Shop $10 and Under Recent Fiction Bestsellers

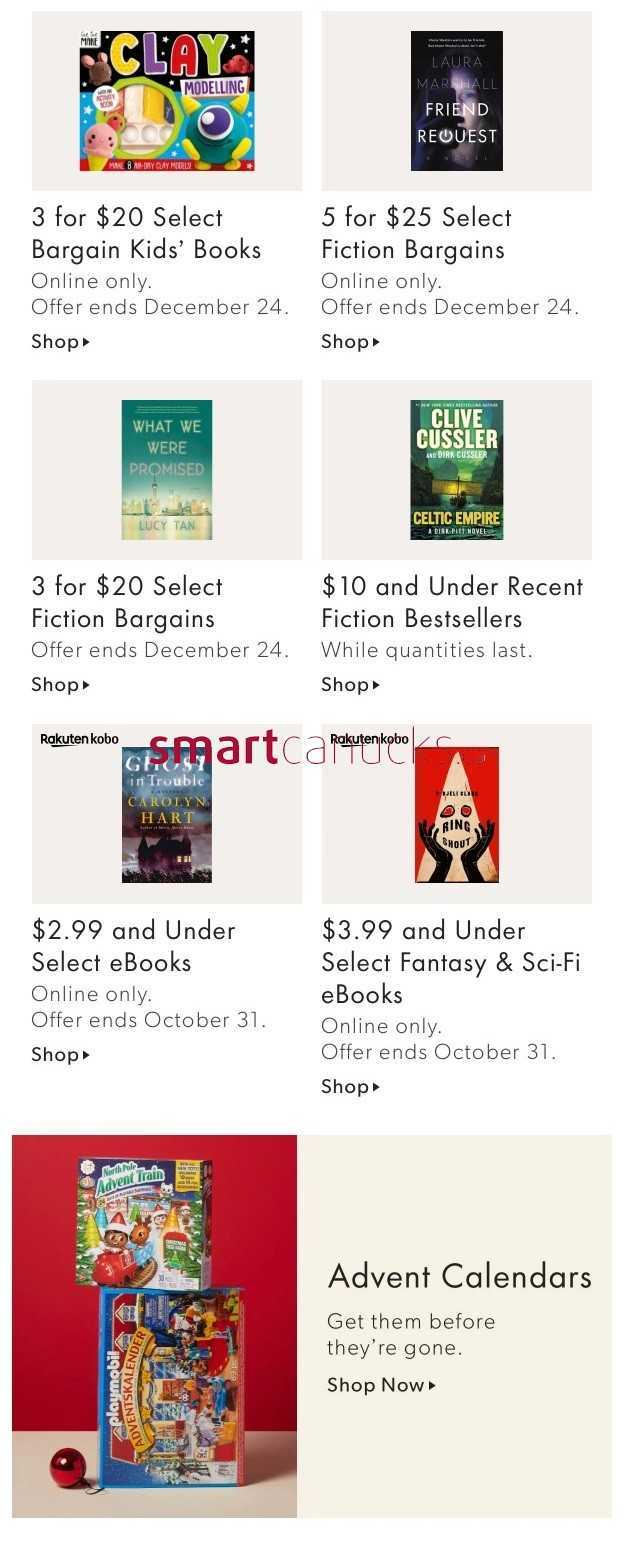click(x=351, y=685)
